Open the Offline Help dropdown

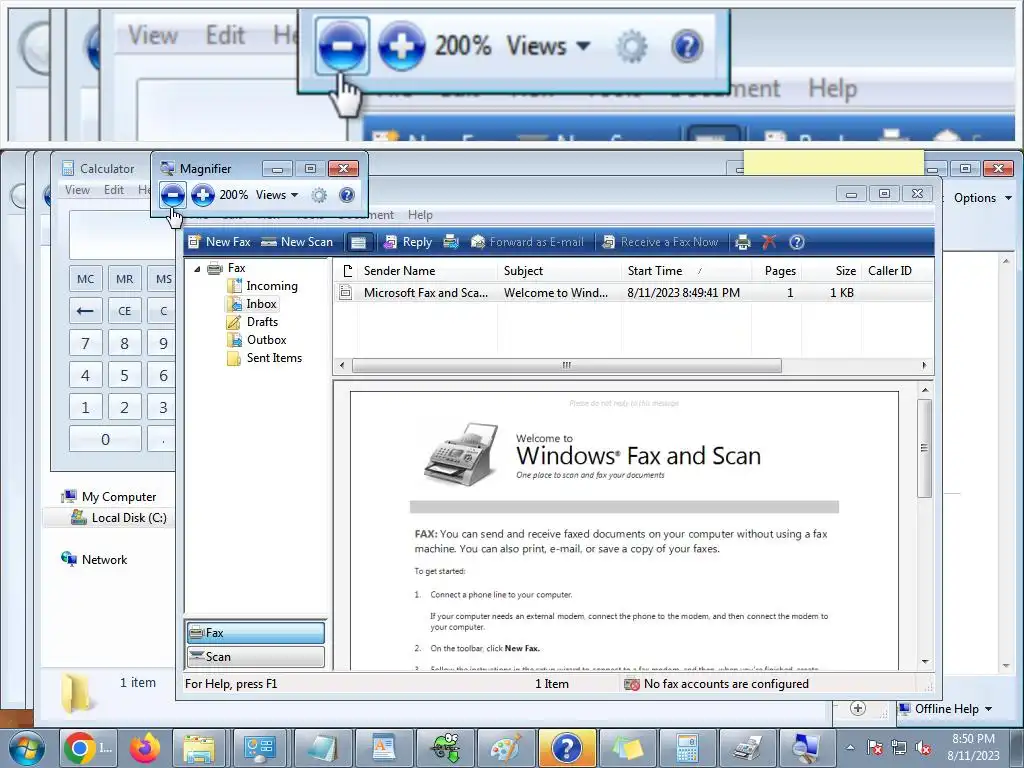945,709
